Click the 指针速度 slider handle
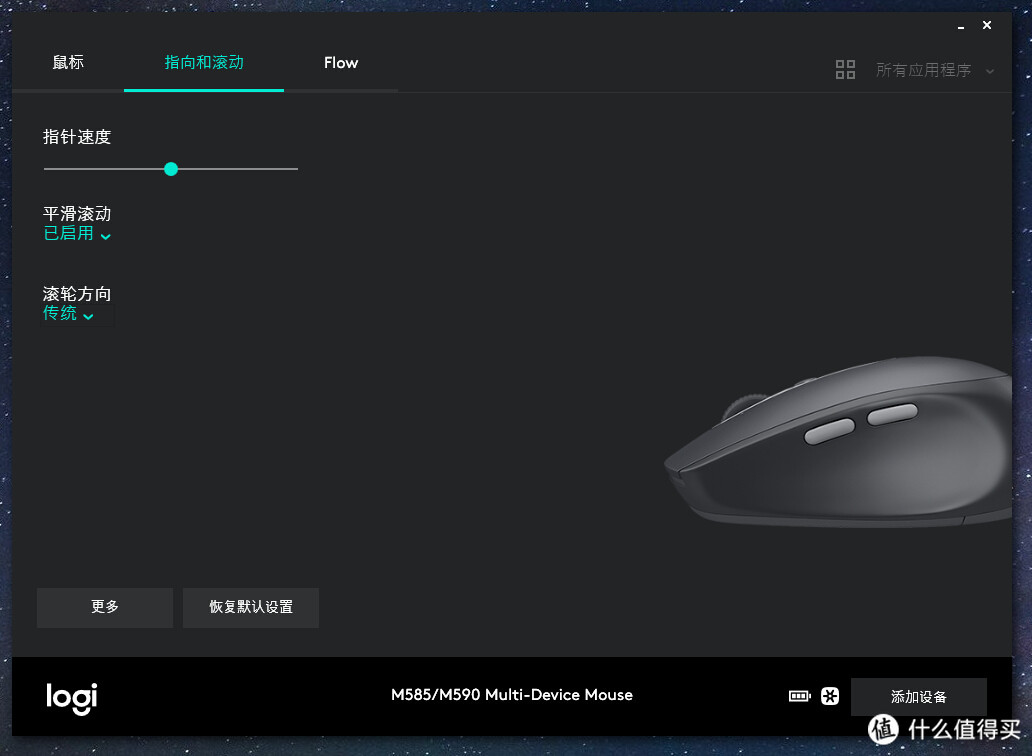This screenshot has height=756, width=1032. pyautogui.click(x=171, y=169)
